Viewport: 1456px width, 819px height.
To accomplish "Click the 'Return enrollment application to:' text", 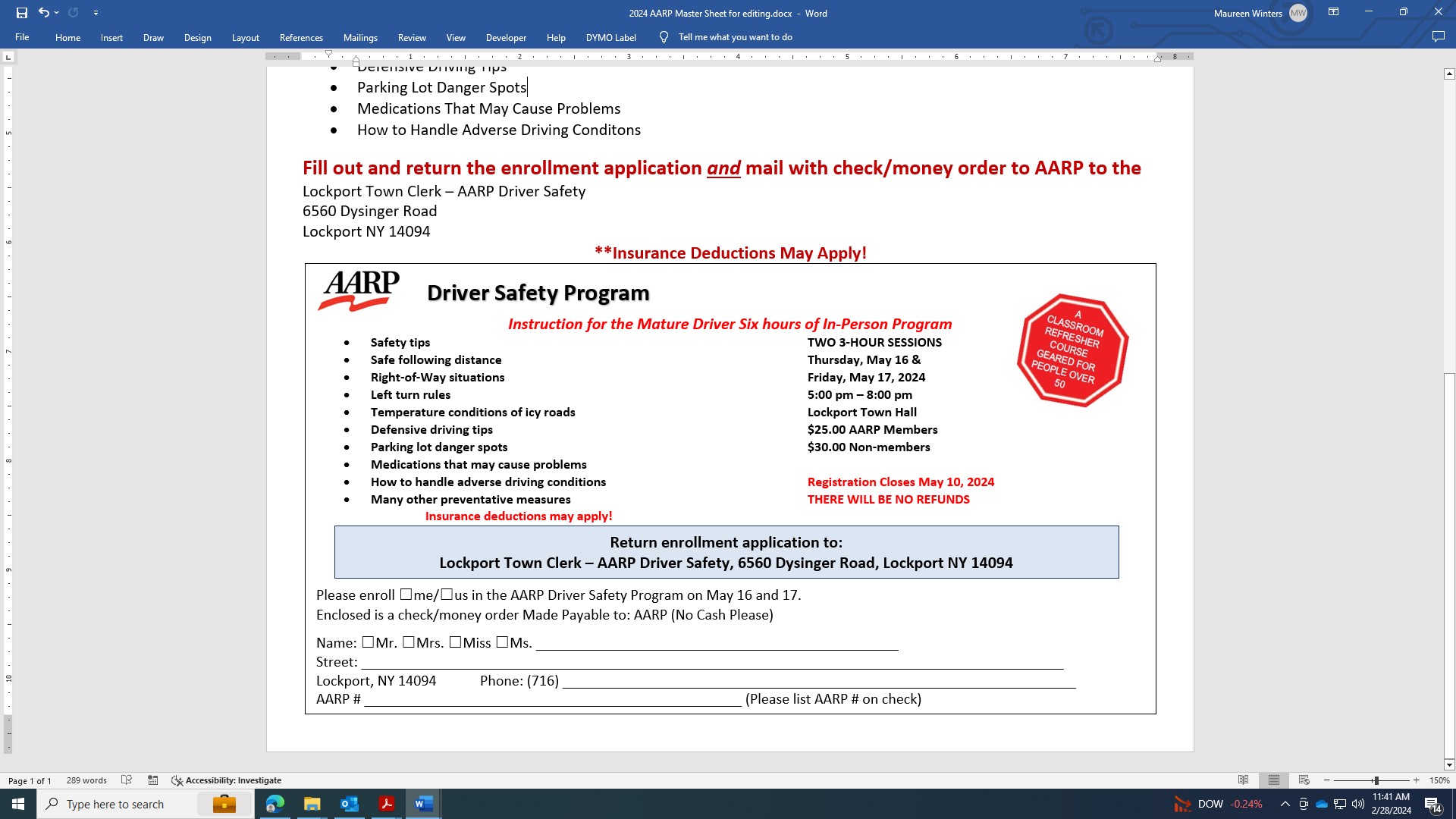I will [726, 542].
